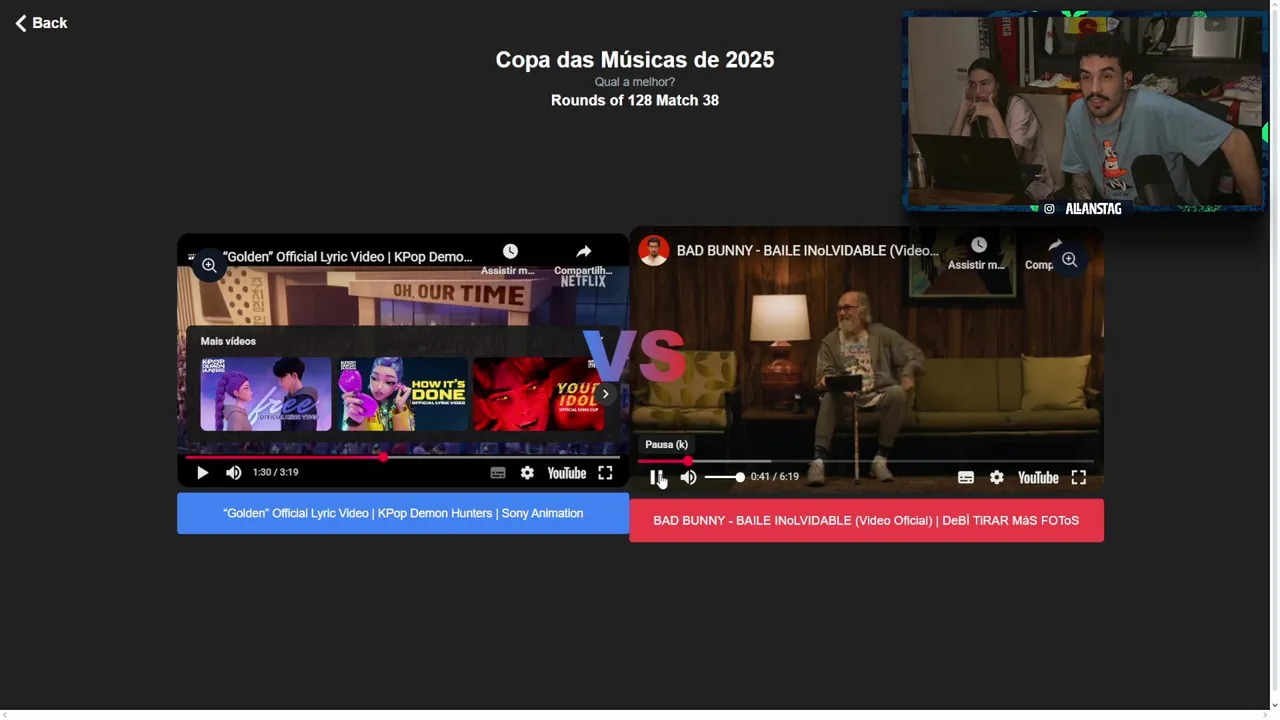
Task: Click Compartilhar on the Golden video
Action: point(583,258)
